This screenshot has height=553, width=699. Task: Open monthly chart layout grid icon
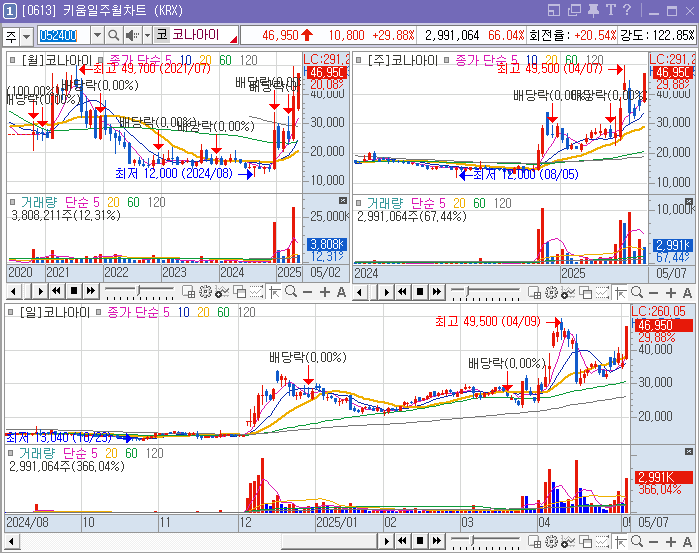tap(188, 292)
